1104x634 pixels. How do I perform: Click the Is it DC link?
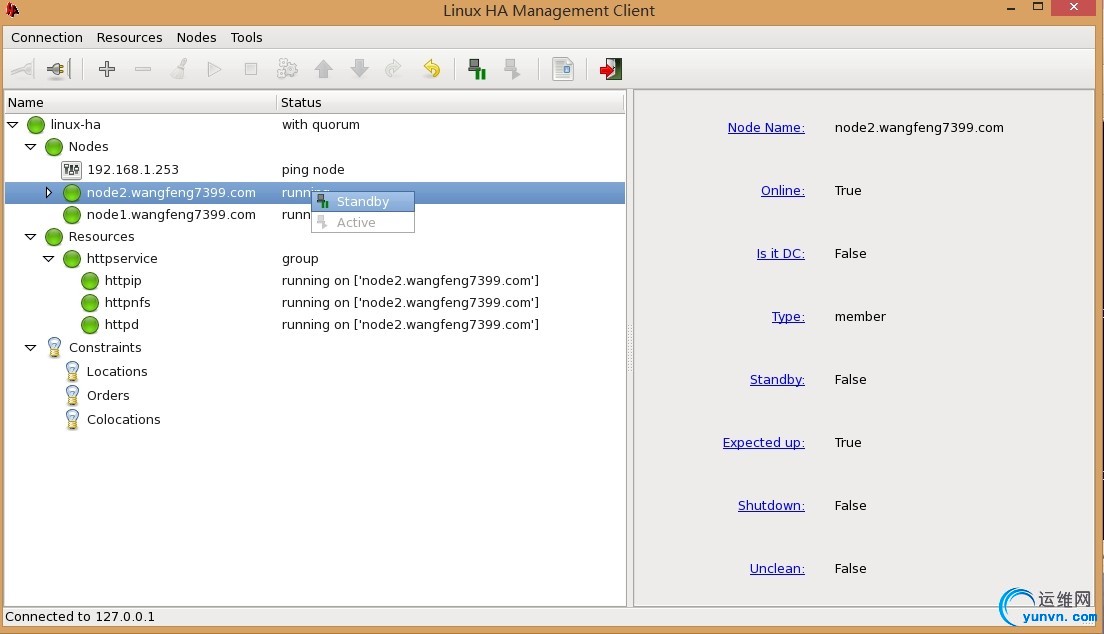pyautogui.click(x=780, y=254)
